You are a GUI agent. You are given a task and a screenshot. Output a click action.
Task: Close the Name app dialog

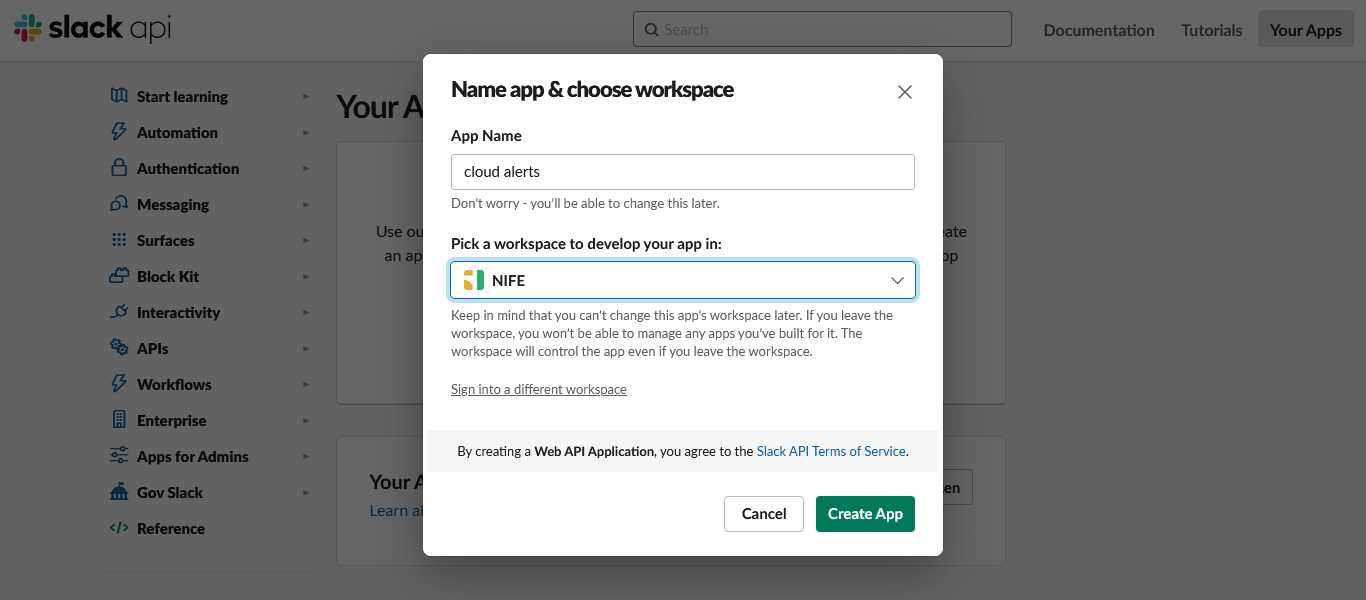tap(904, 91)
